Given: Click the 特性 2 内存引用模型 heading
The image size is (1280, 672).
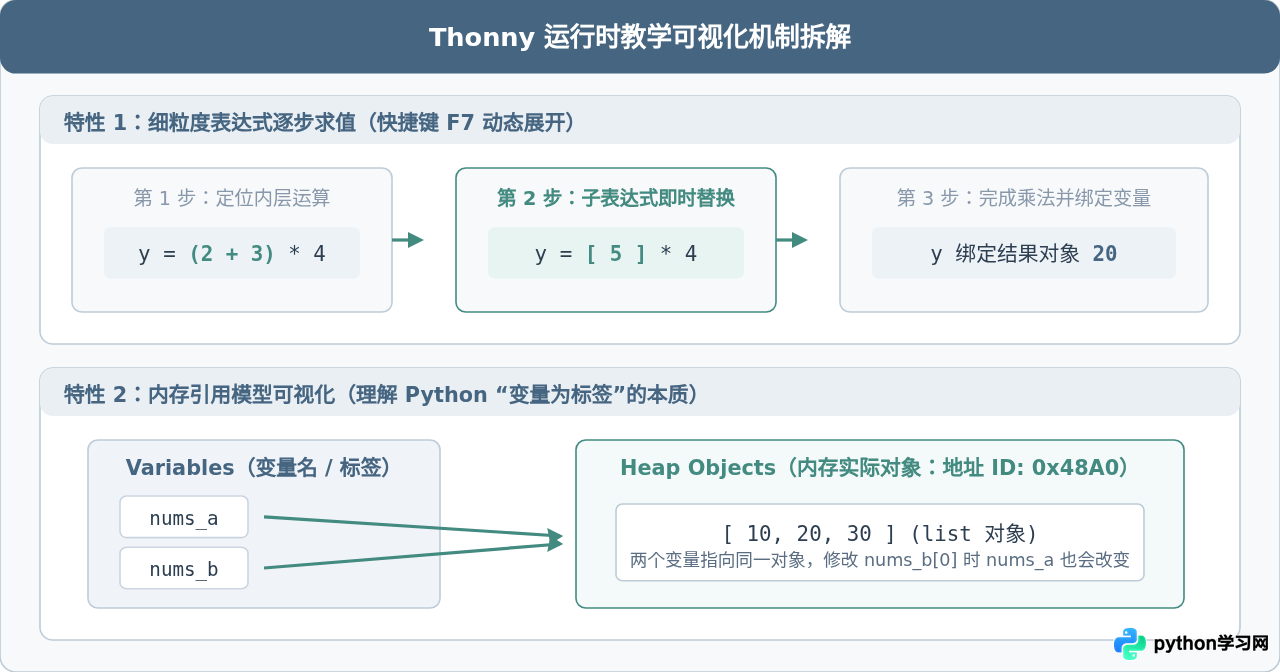Looking at the screenshot, I should pyautogui.click(x=381, y=395).
